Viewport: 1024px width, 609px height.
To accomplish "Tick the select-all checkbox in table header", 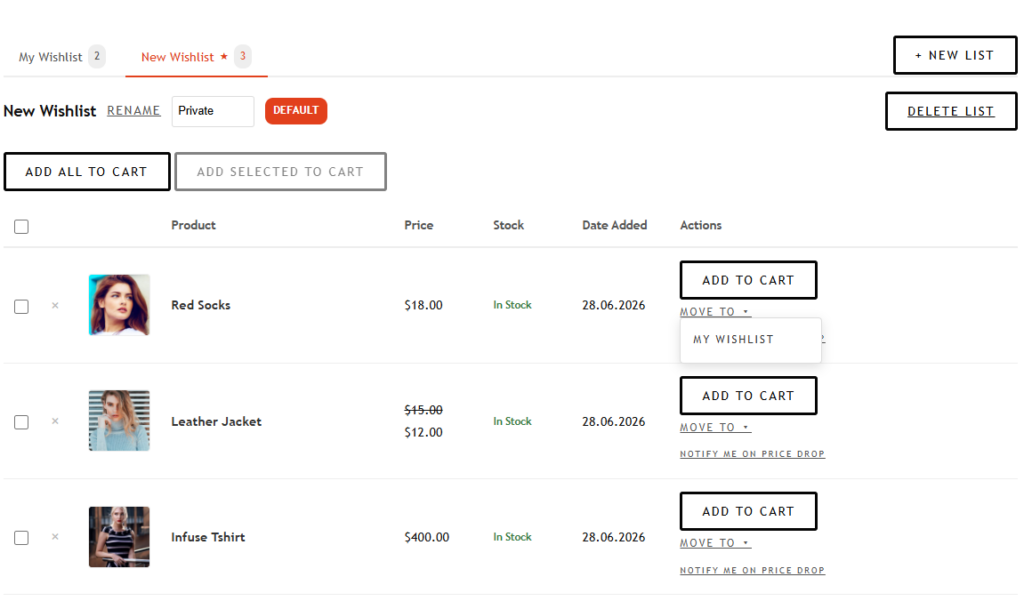I will (22, 226).
